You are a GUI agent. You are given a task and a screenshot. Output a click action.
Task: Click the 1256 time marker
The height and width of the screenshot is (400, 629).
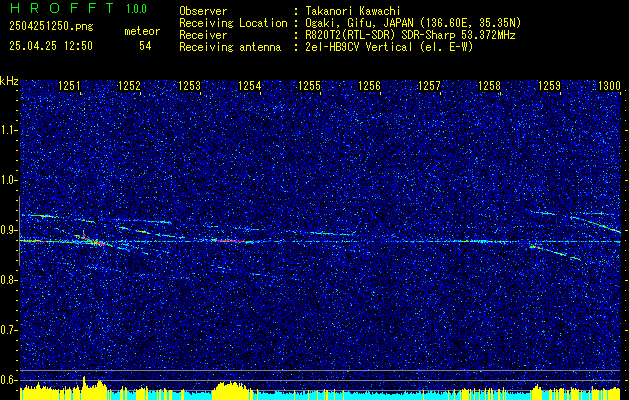[369, 86]
